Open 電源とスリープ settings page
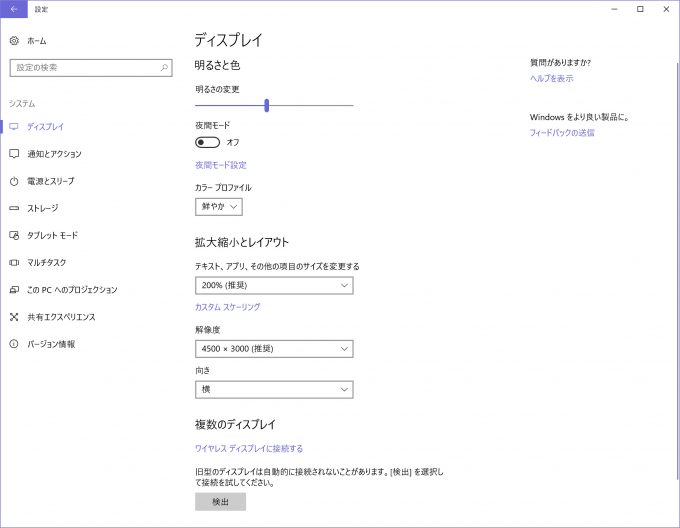 tap(51, 181)
